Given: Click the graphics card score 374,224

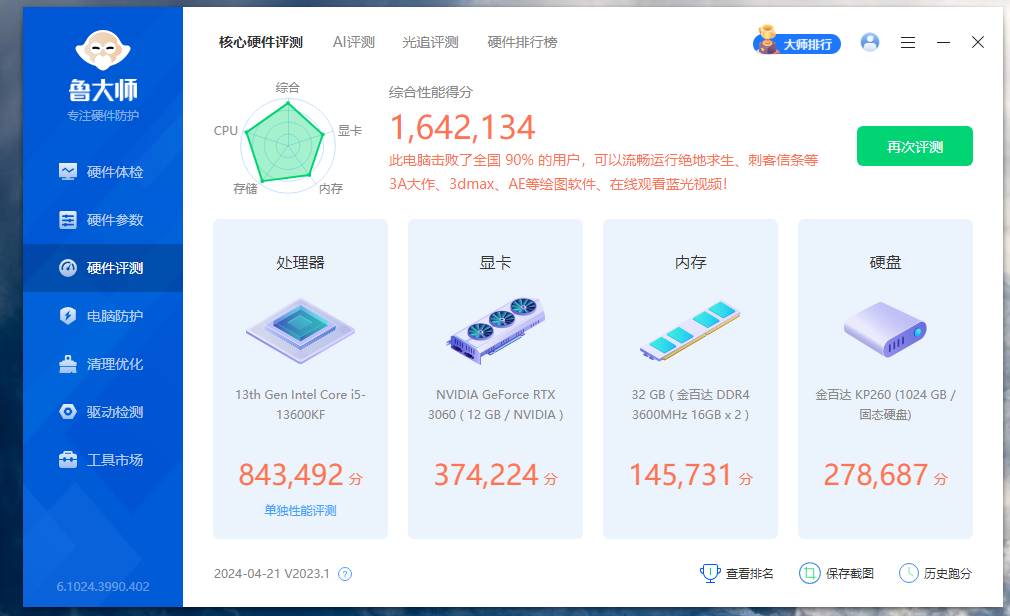Looking at the screenshot, I should point(486,475).
